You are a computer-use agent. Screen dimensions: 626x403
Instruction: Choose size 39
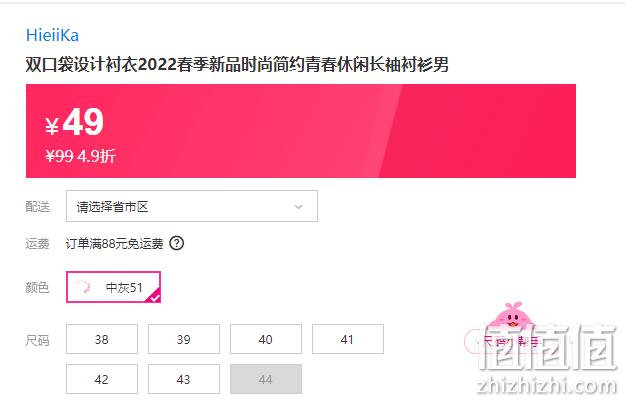[x=184, y=339]
